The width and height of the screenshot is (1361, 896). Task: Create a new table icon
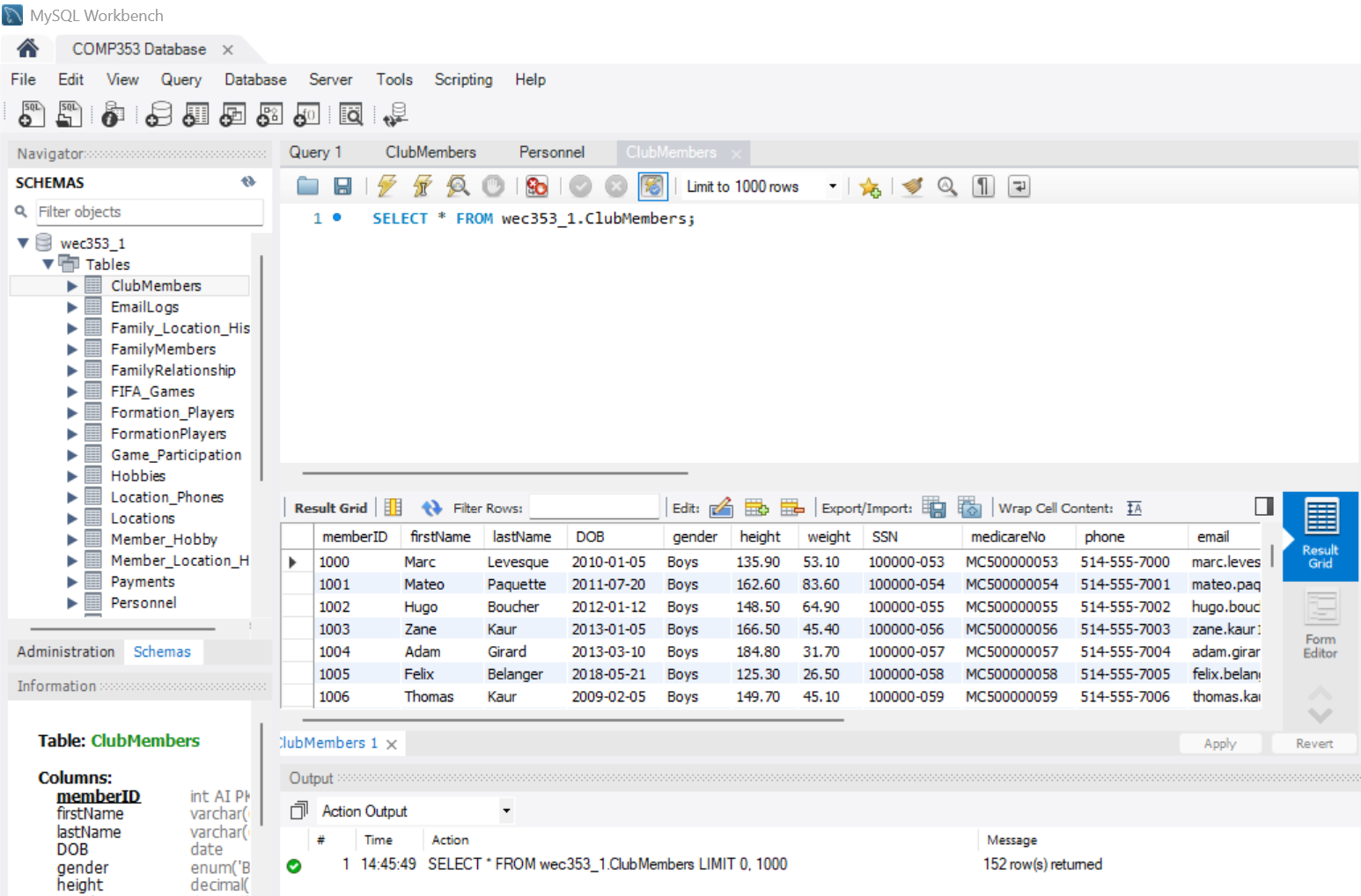195,114
